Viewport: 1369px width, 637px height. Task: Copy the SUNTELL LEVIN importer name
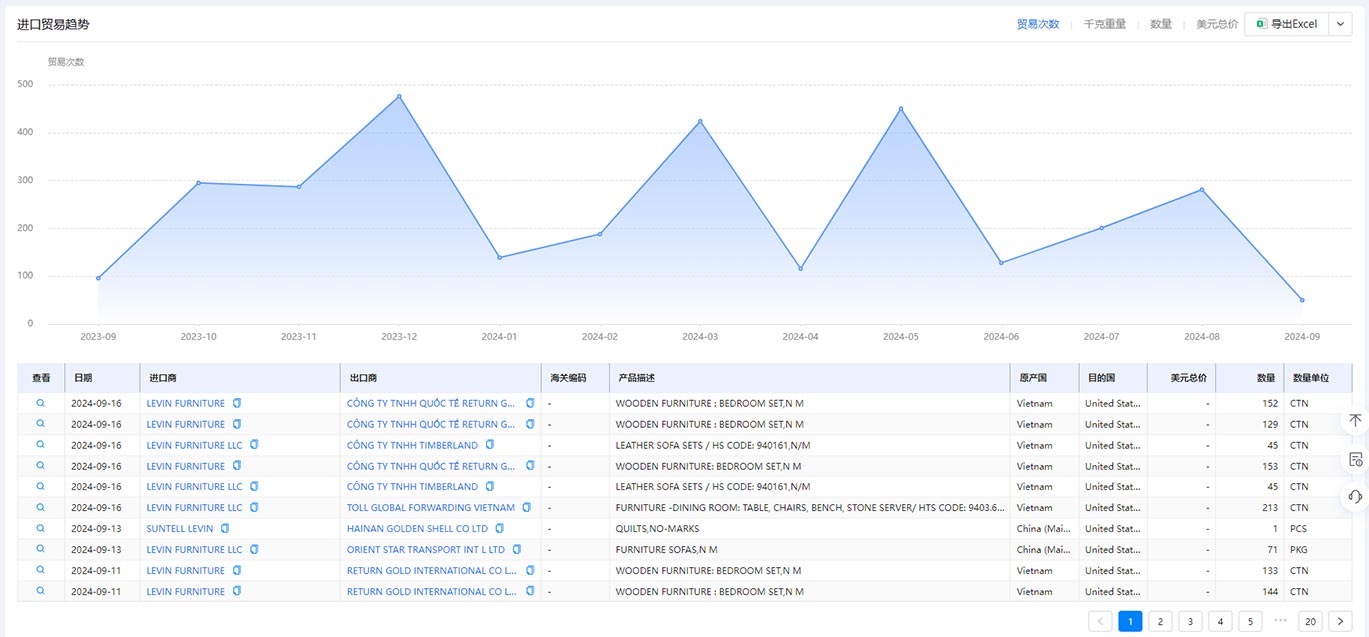click(225, 528)
